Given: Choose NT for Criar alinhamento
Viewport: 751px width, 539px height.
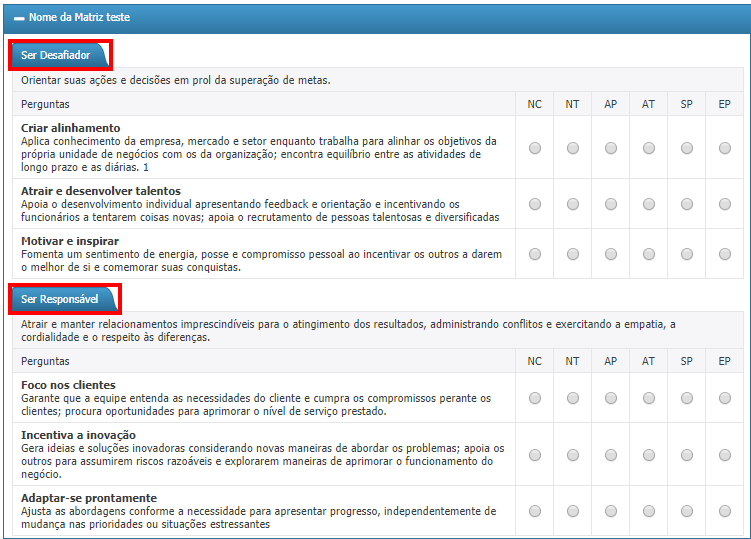Looking at the screenshot, I should coord(573,148).
